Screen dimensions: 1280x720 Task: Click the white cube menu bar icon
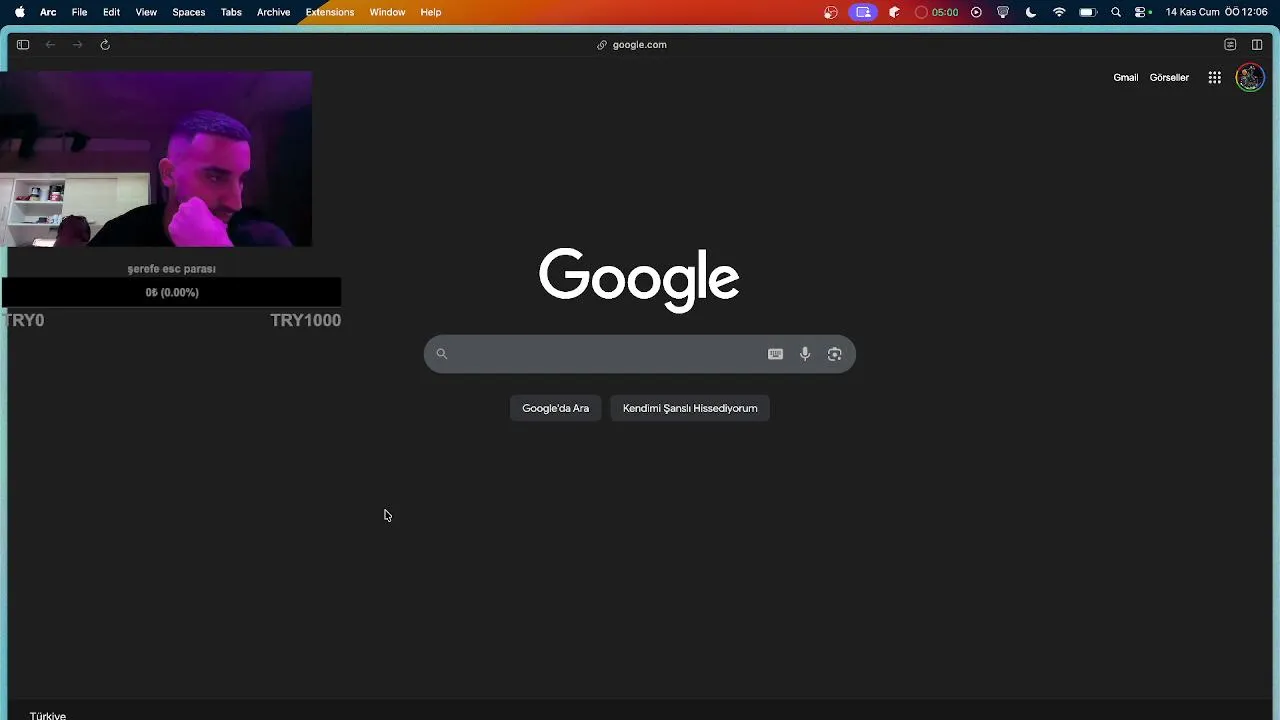pyautogui.click(x=894, y=12)
